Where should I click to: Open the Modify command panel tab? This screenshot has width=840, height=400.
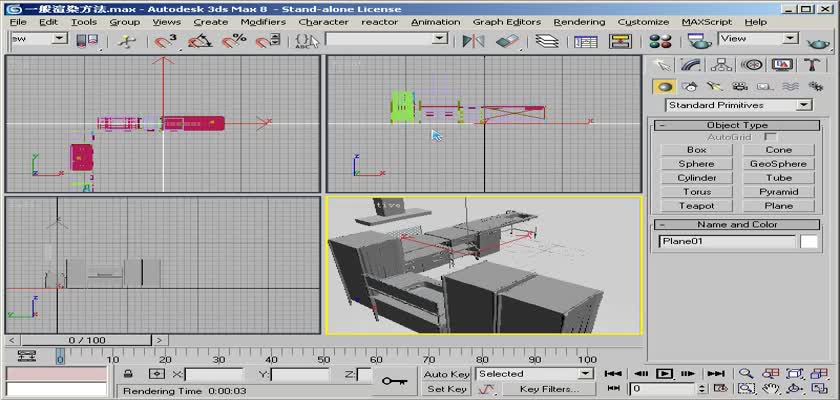690,65
